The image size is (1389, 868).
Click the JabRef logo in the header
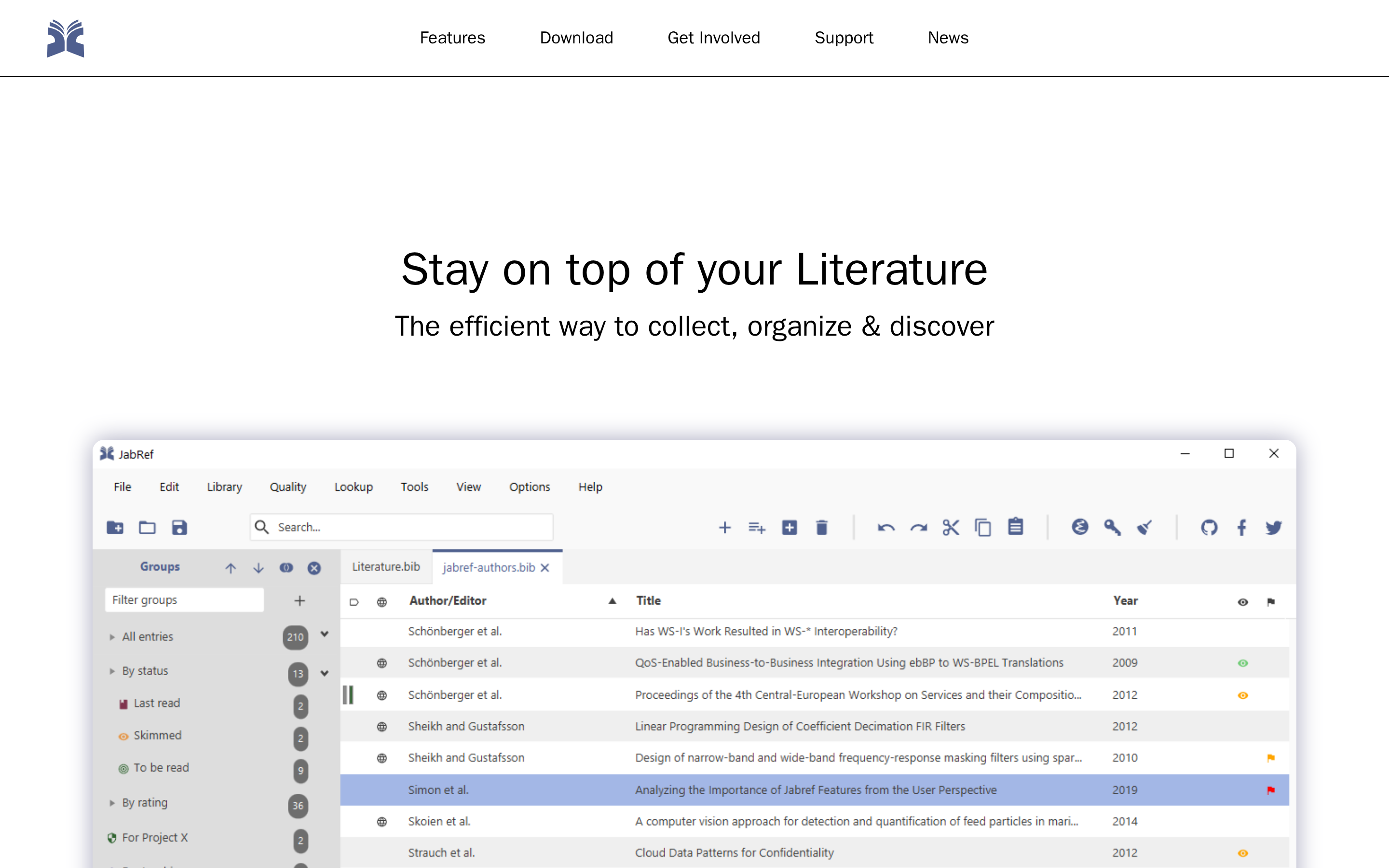click(66, 38)
